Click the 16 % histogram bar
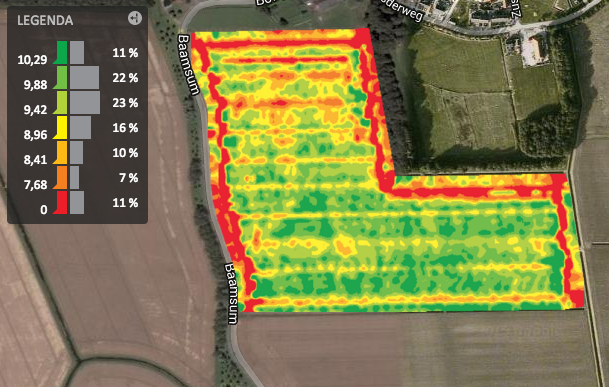Image resolution: width=609 pixels, height=387 pixels. click(80, 127)
